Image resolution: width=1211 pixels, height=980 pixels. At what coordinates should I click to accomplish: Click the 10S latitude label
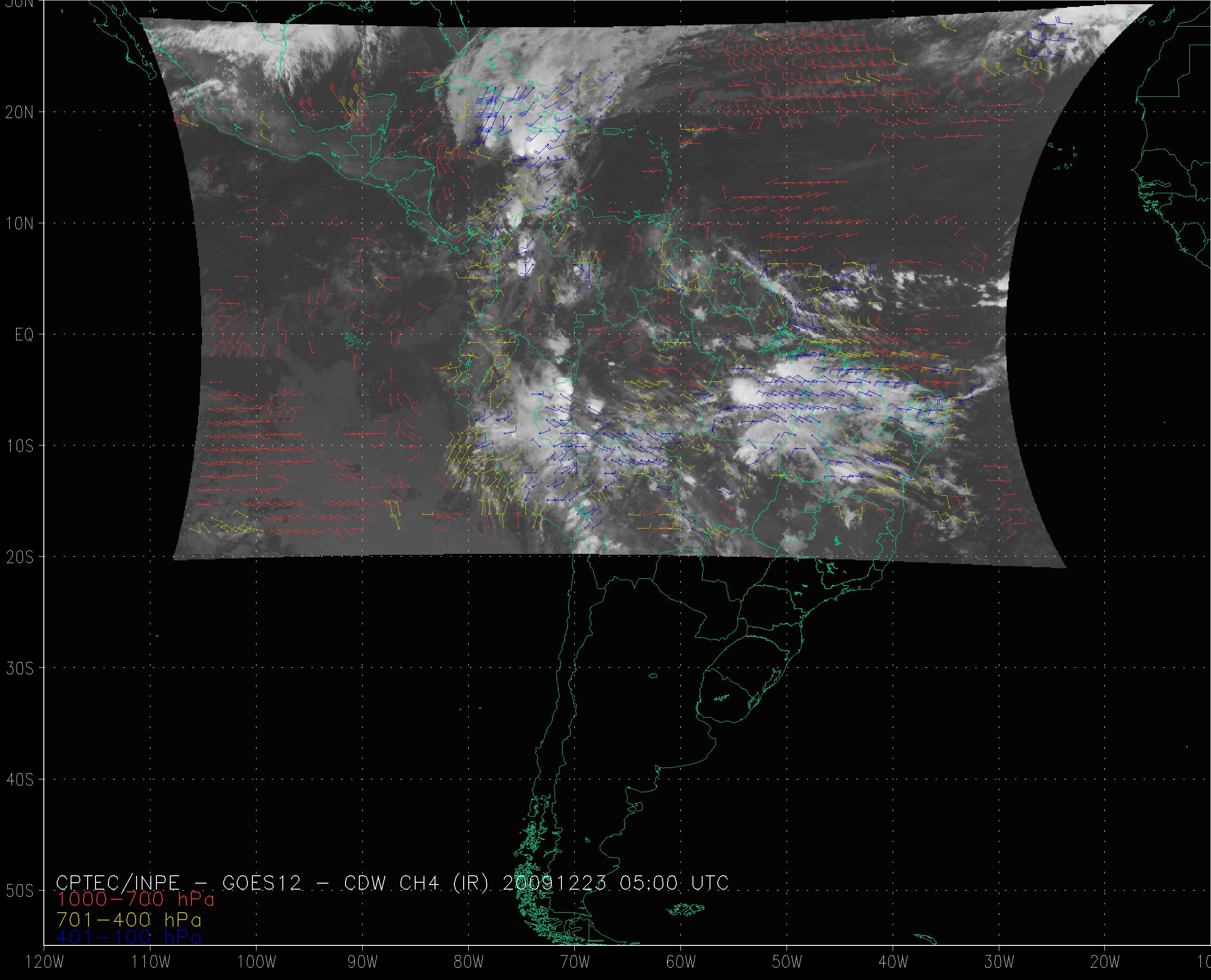click(x=19, y=446)
